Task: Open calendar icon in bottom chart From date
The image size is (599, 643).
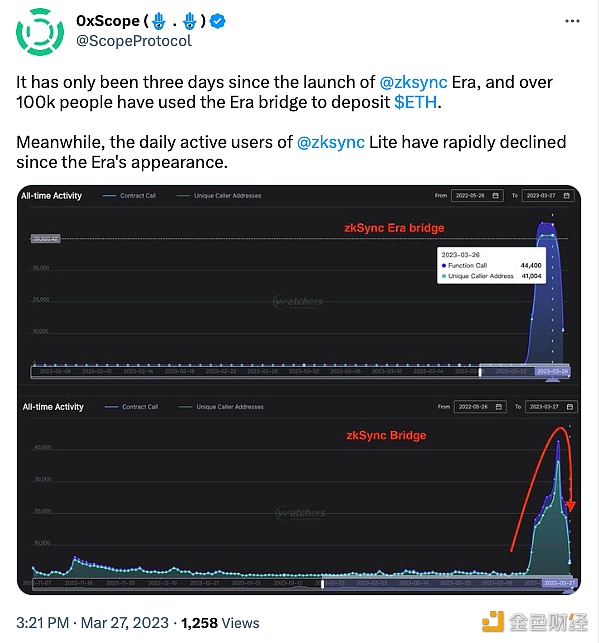Action: (x=499, y=407)
